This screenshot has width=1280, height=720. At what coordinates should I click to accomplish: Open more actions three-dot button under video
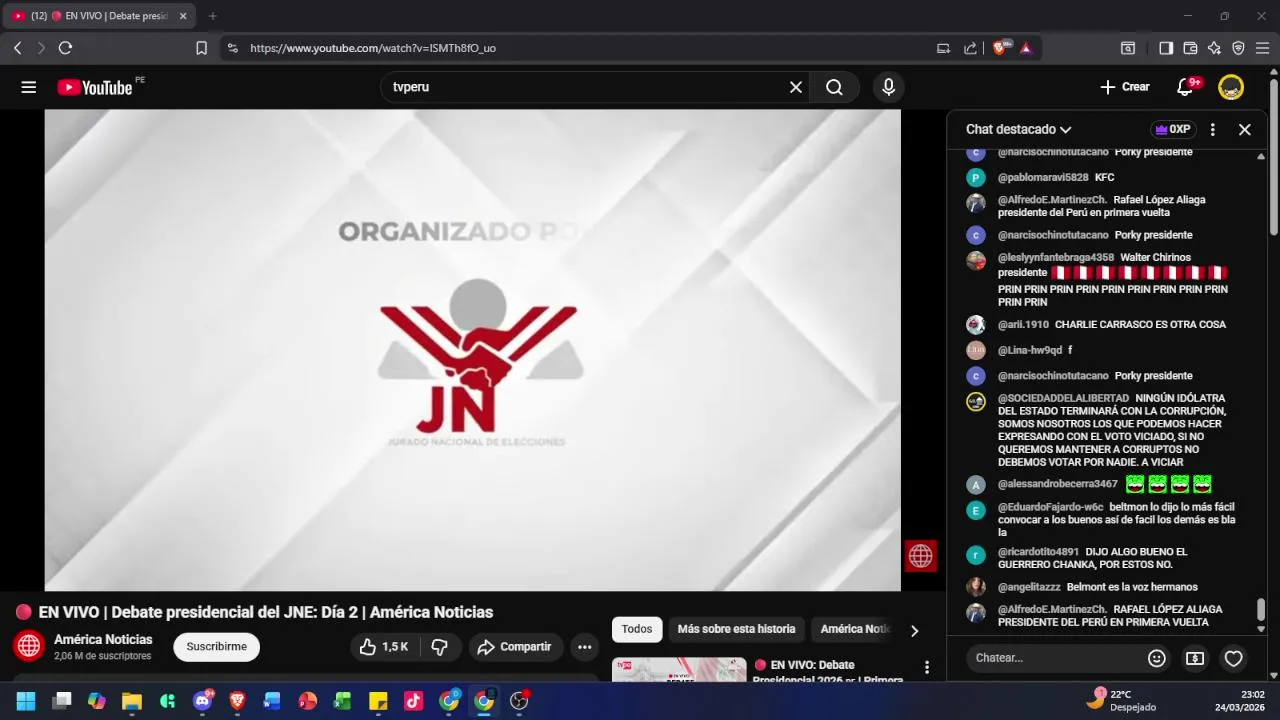coord(585,647)
